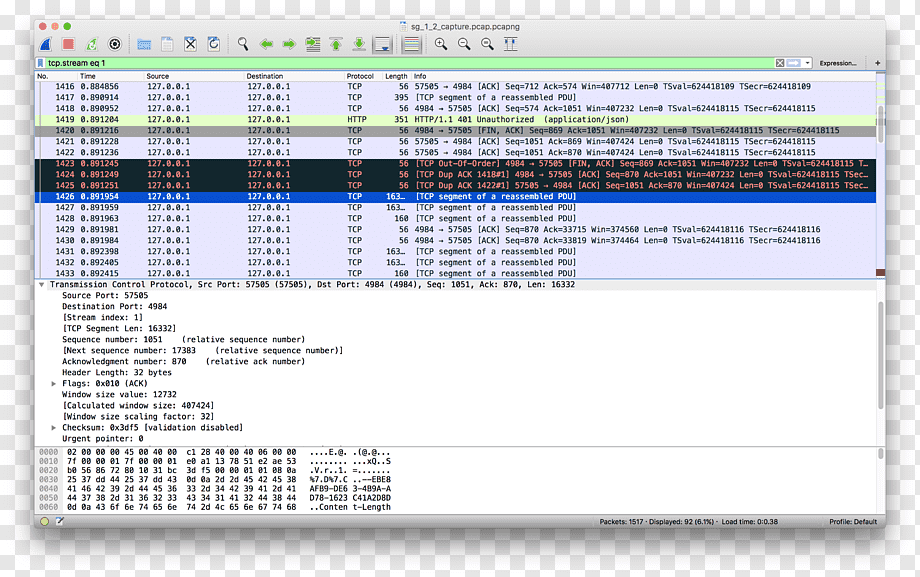Click hex dump row 0040
The width and height of the screenshot is (920, 577).
tap(215, 488)
